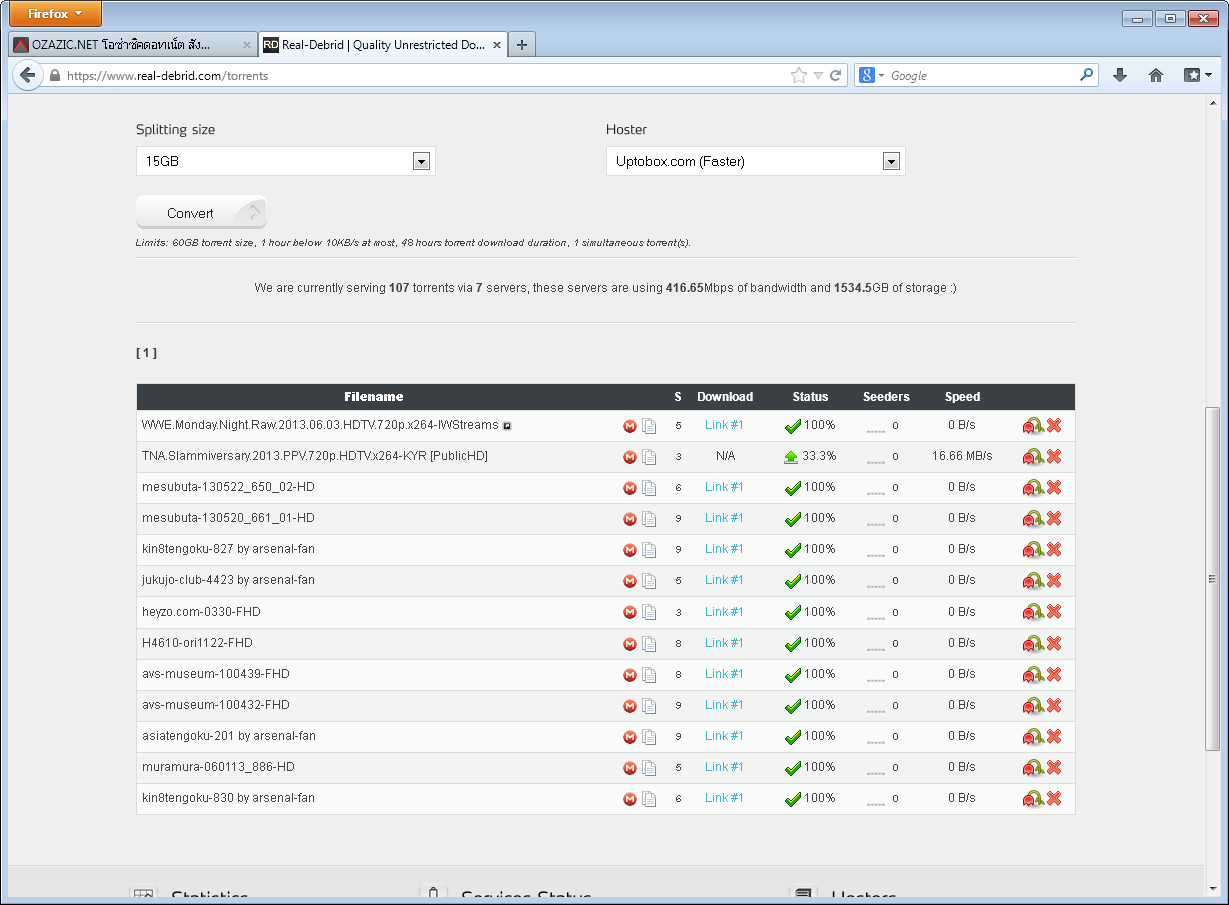Click the small info icon after WWE.Monday.Night.Raw filename
This screenshot has height=905, width=1229.
click(x=507, y=426)
